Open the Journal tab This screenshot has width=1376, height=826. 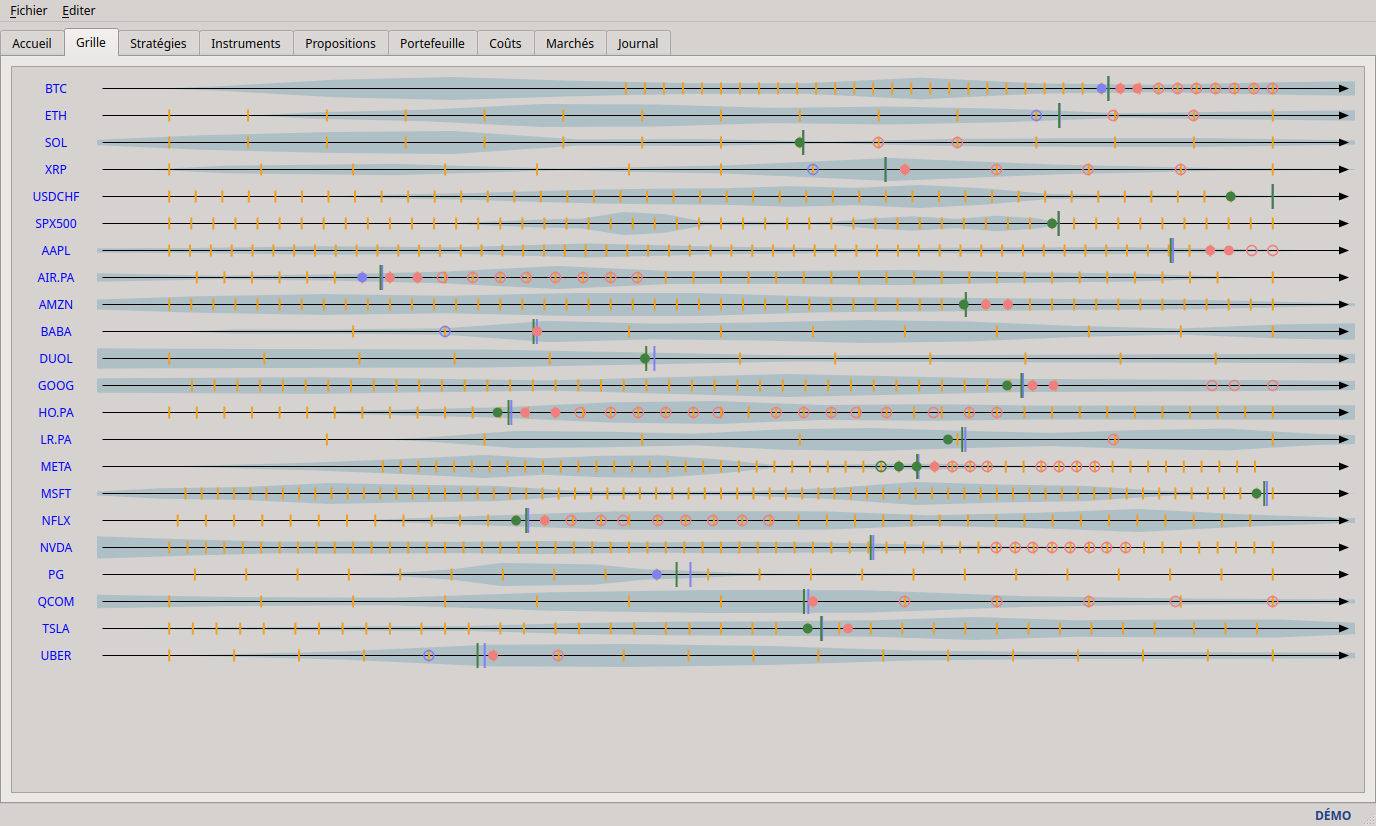638,43
